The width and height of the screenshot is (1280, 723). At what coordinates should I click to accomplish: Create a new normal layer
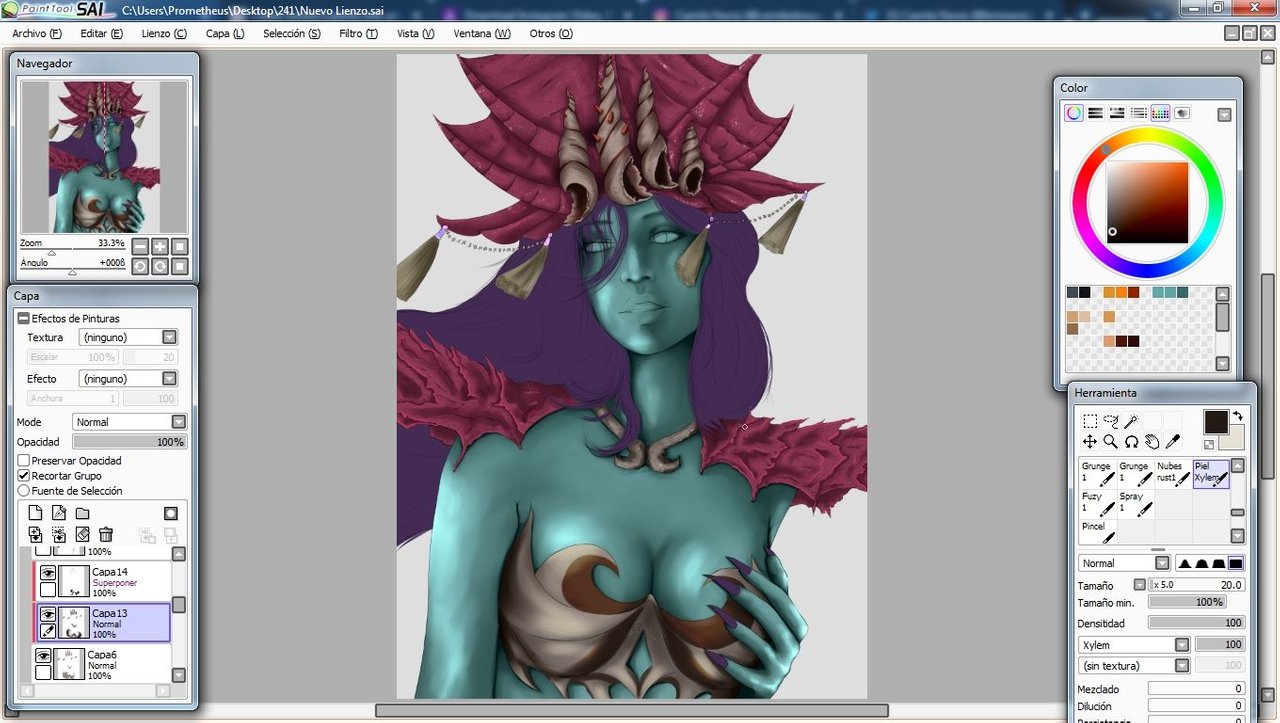tap(35, 513)
